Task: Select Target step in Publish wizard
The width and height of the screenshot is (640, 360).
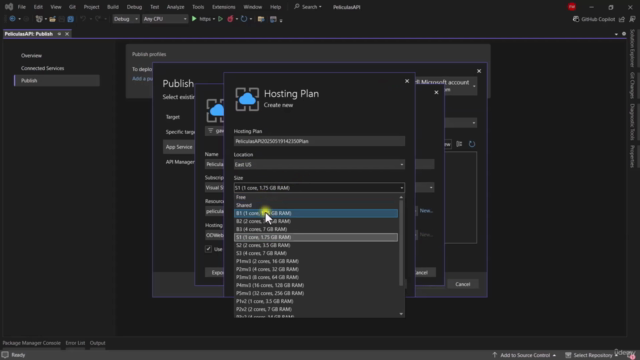Action: 173,117
